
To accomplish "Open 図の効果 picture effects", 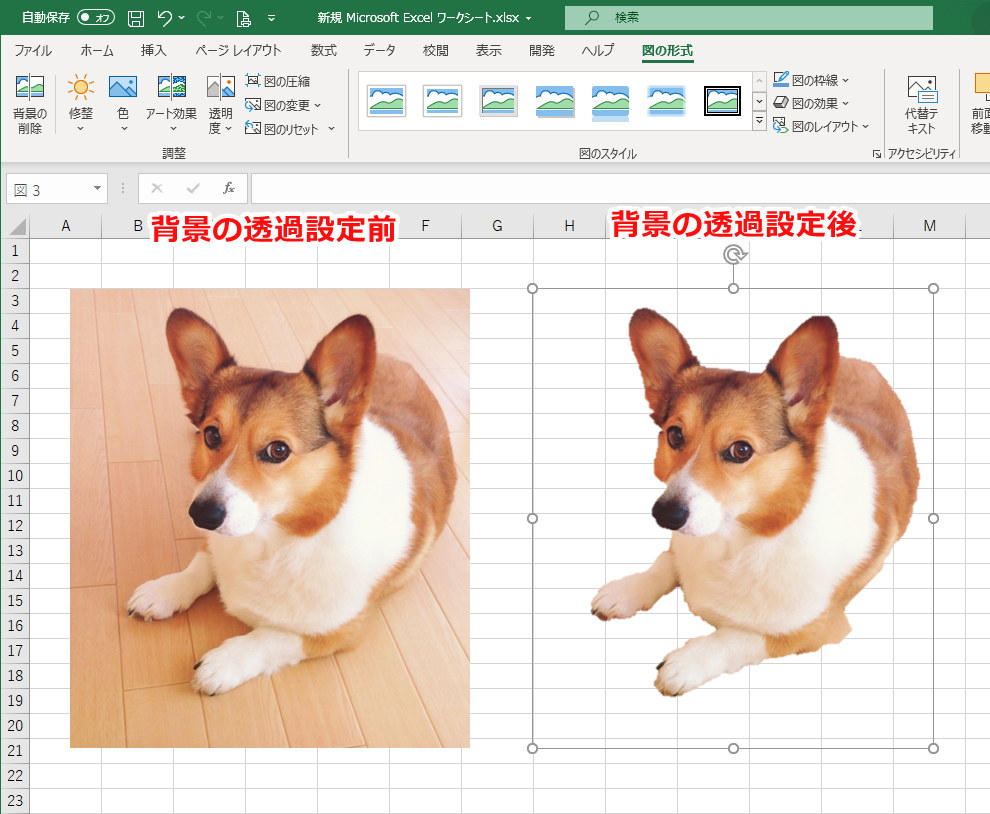I will click(811, 103).
